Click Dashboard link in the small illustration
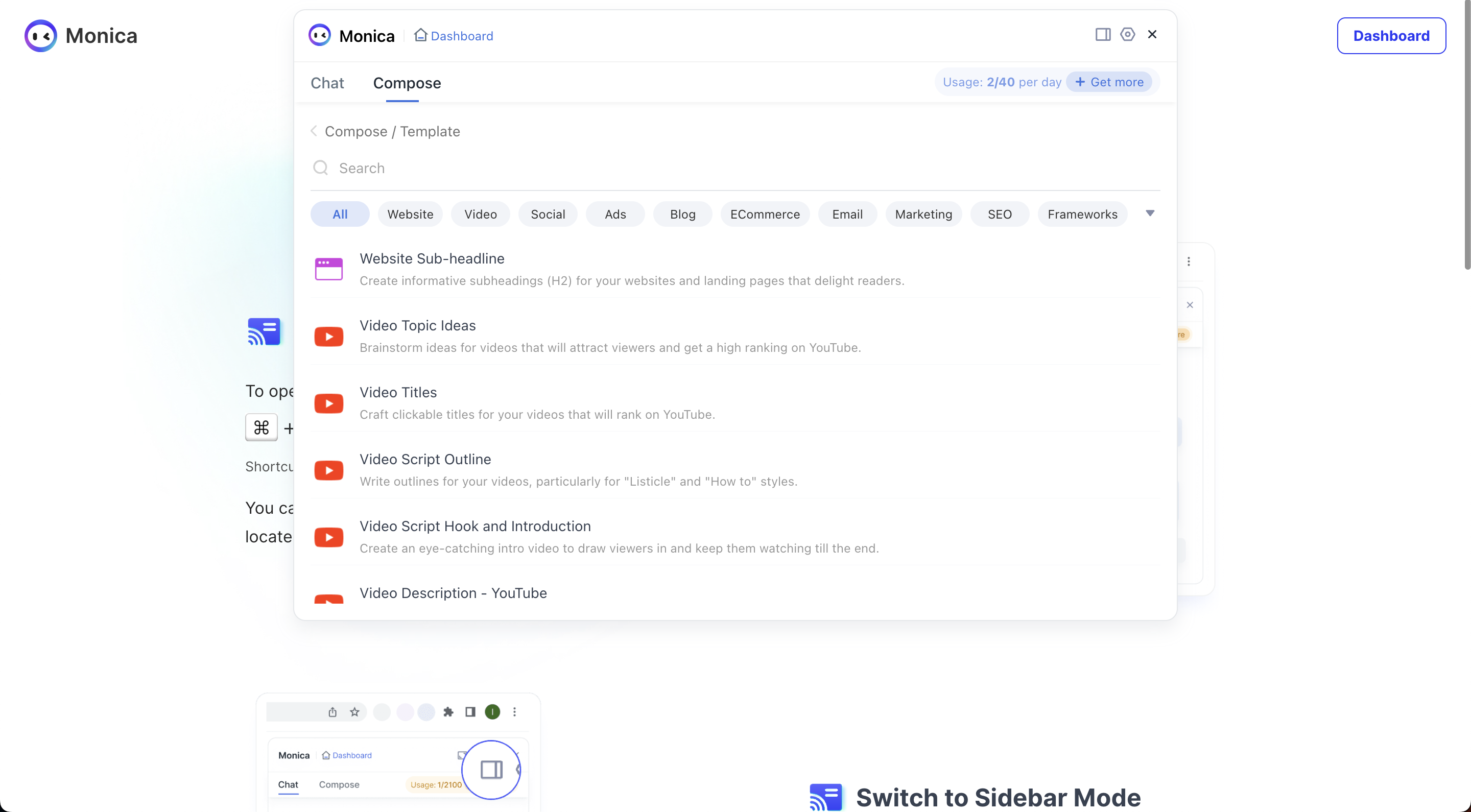Screen dimensions: 1471x812 [347, 754]
